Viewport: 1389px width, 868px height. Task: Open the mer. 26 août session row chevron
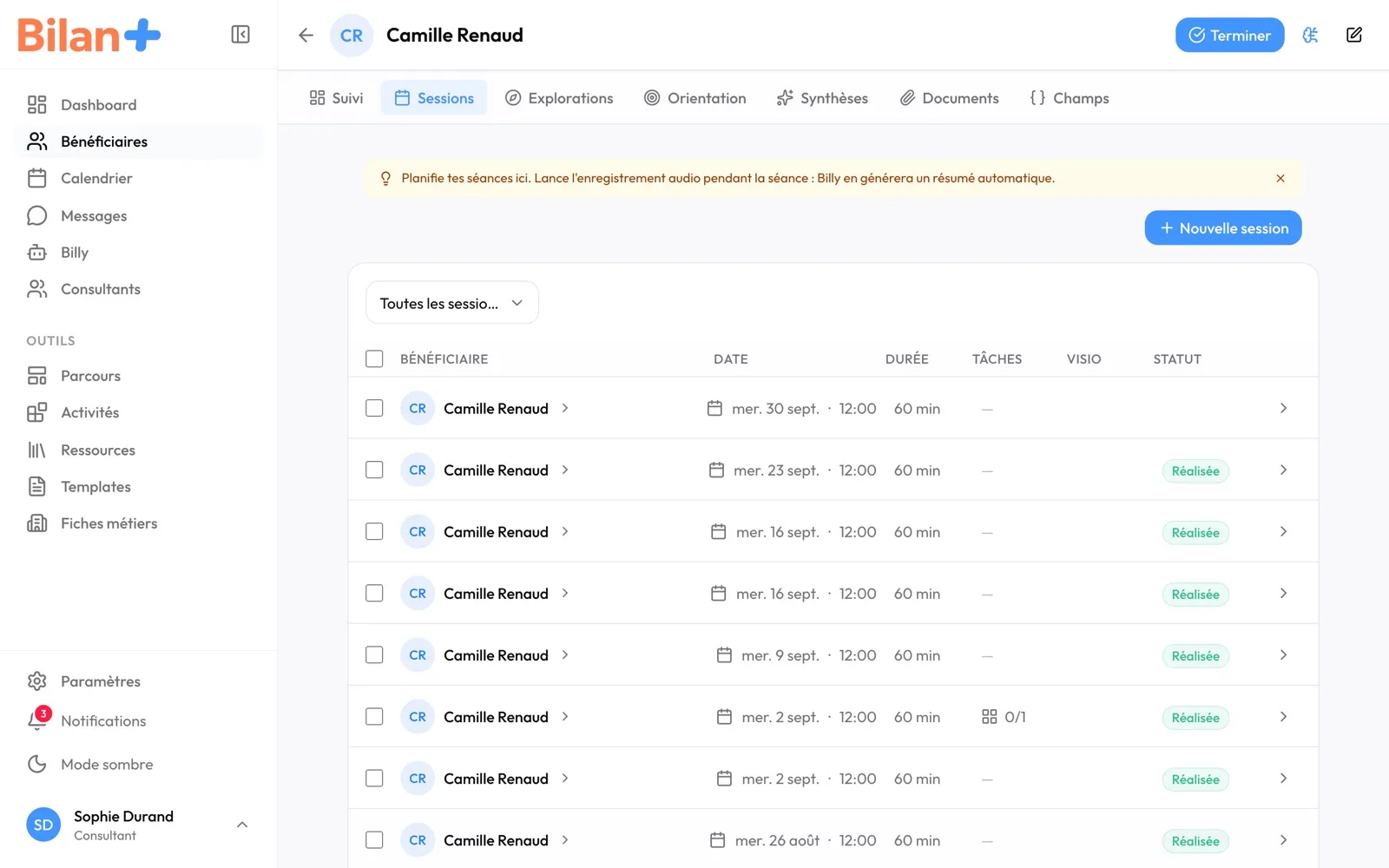[x=1283, y=839]
